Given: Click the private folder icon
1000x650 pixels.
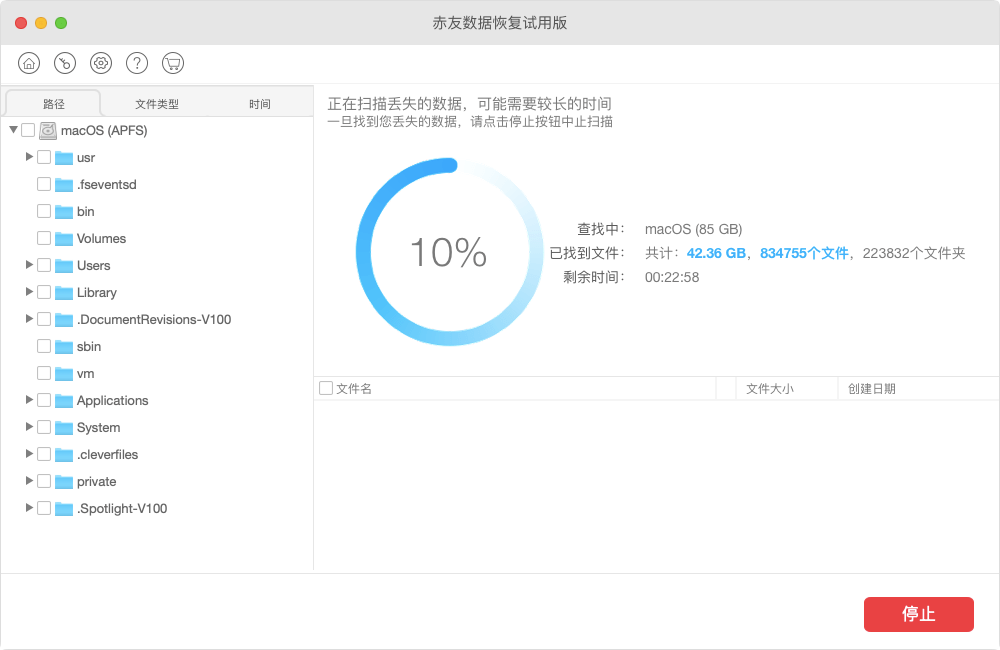Looking at the screenshot, I should (64, 482).
